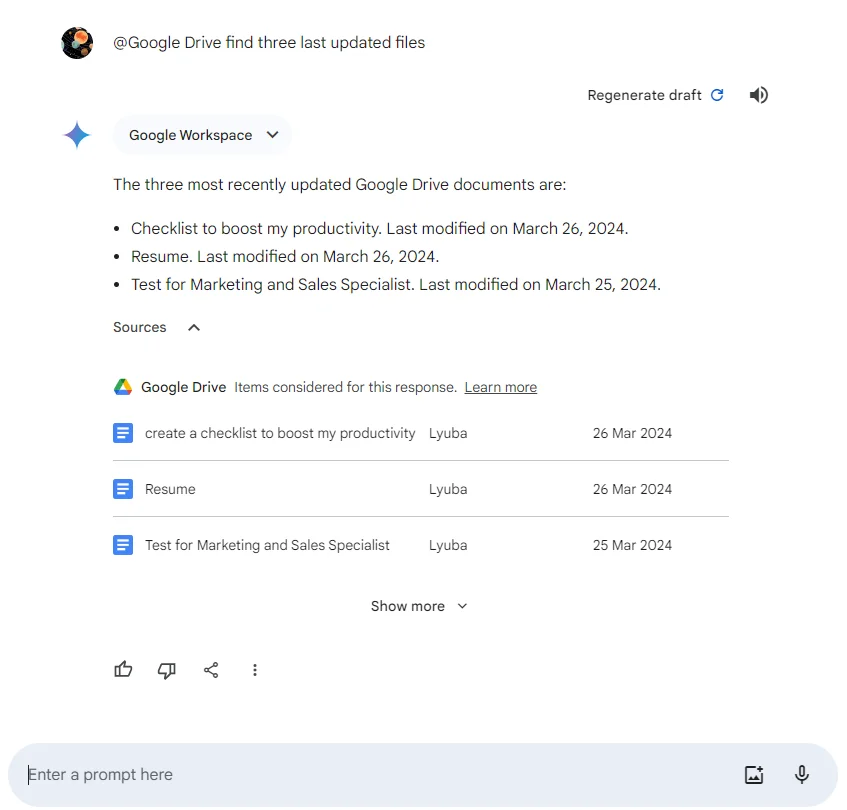Give the response a thumbs down

(167, 670)
